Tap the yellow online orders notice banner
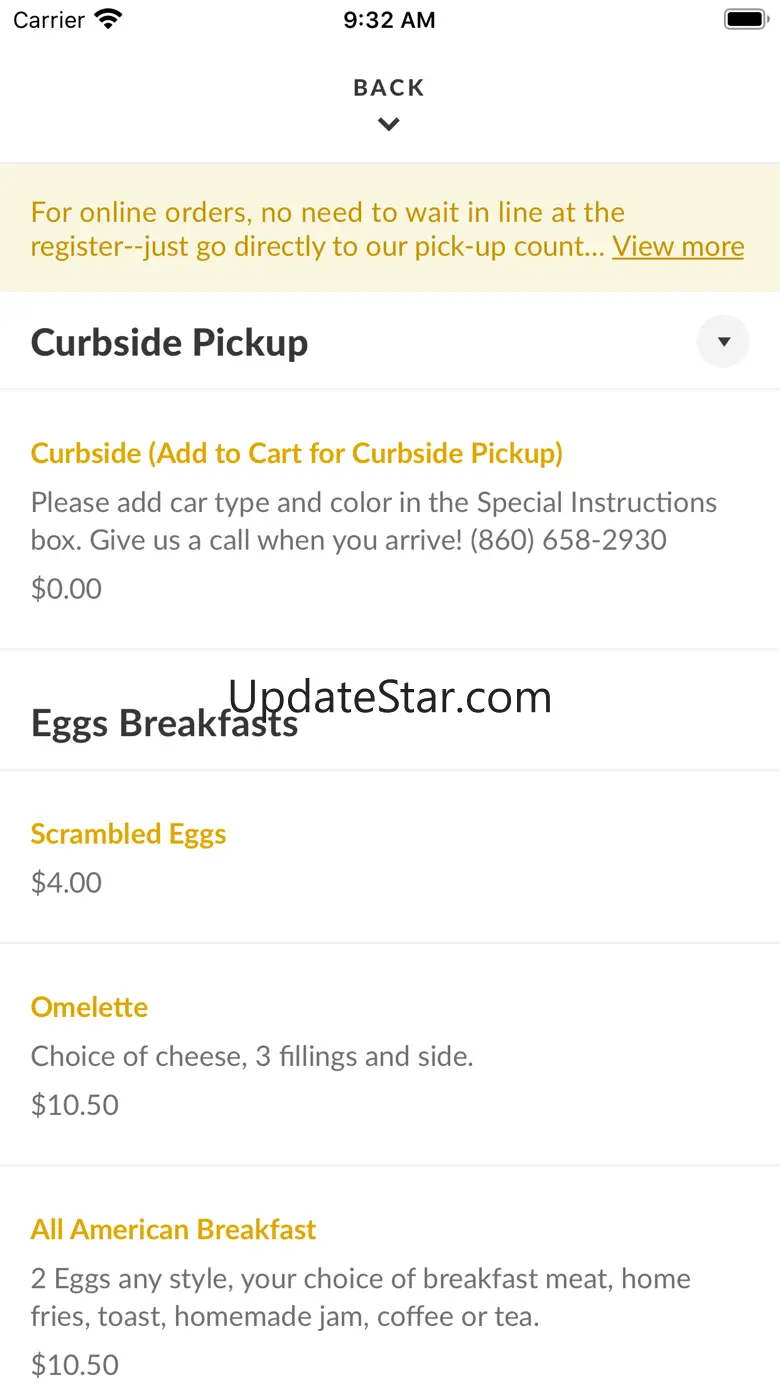This screenshot has width=780, height=1387. point(390,229)
